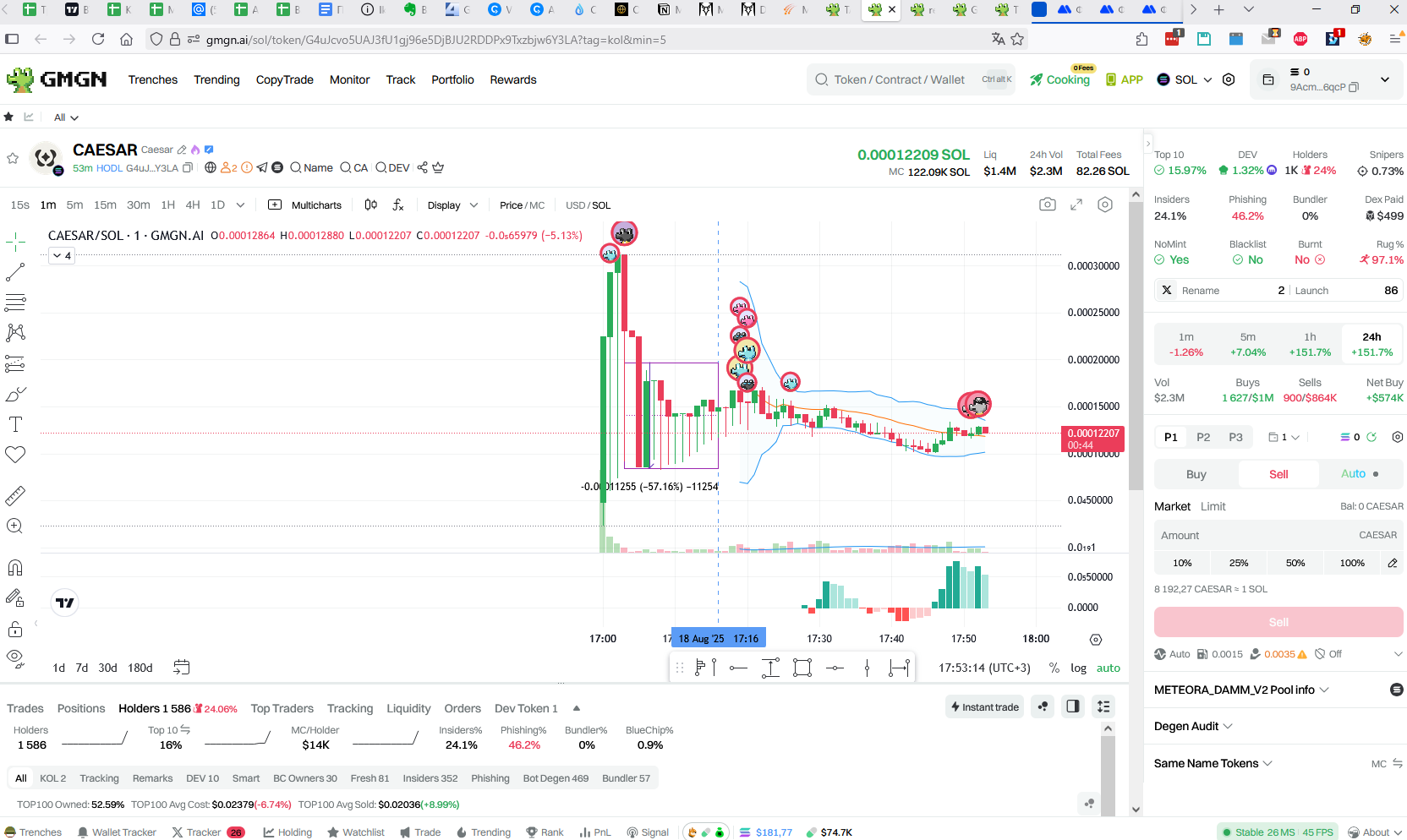Click the pink Sell submit button
This screenshot has width=1407, height=840.
point(1278,622)
